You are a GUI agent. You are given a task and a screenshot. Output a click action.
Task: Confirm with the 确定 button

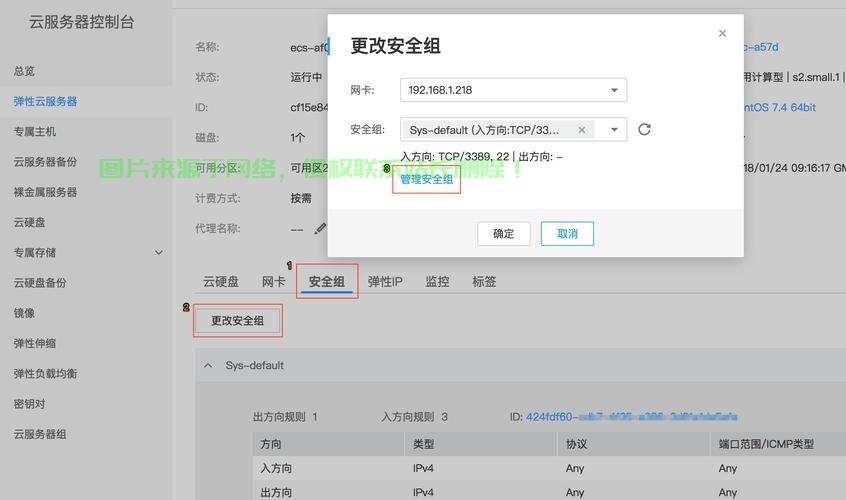pyautogui.click(x=503, y=234)
